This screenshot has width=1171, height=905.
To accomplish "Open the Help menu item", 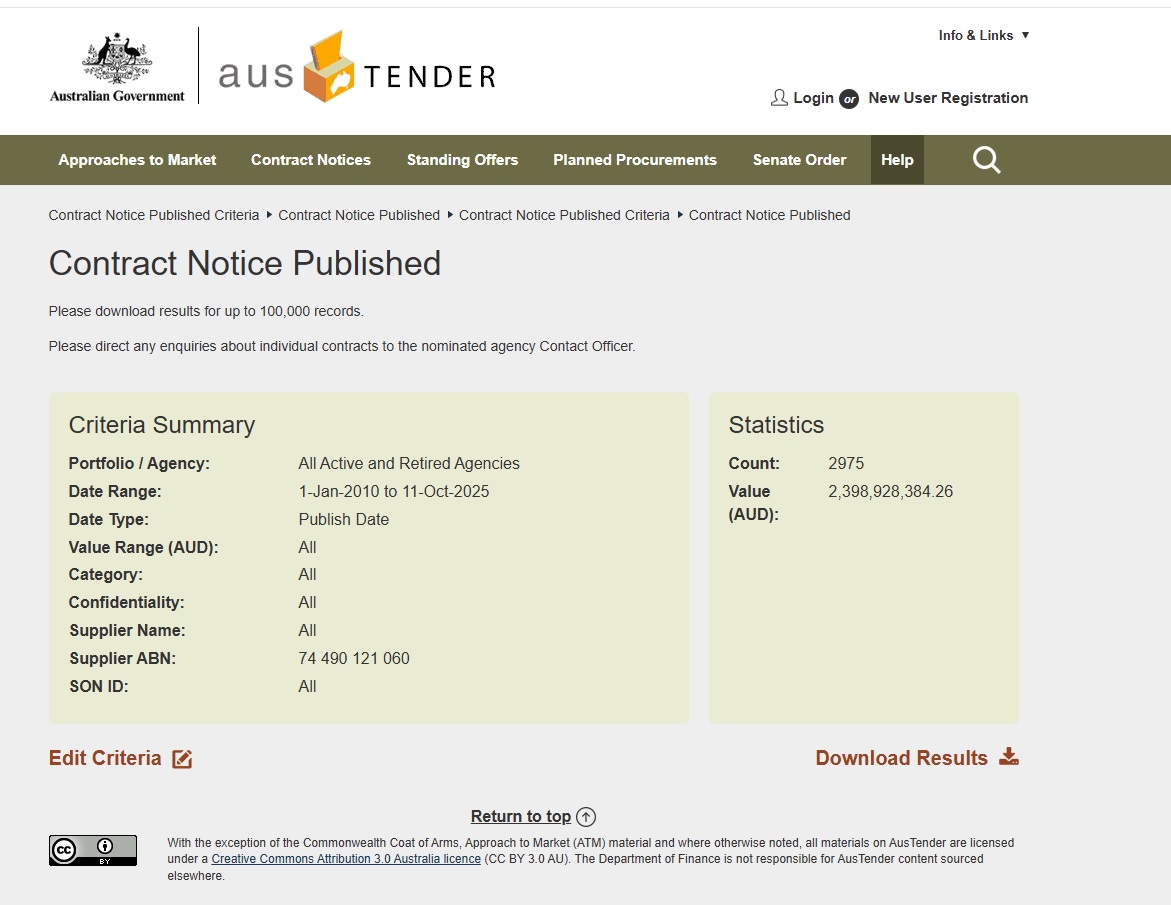I will click(897, 160).
